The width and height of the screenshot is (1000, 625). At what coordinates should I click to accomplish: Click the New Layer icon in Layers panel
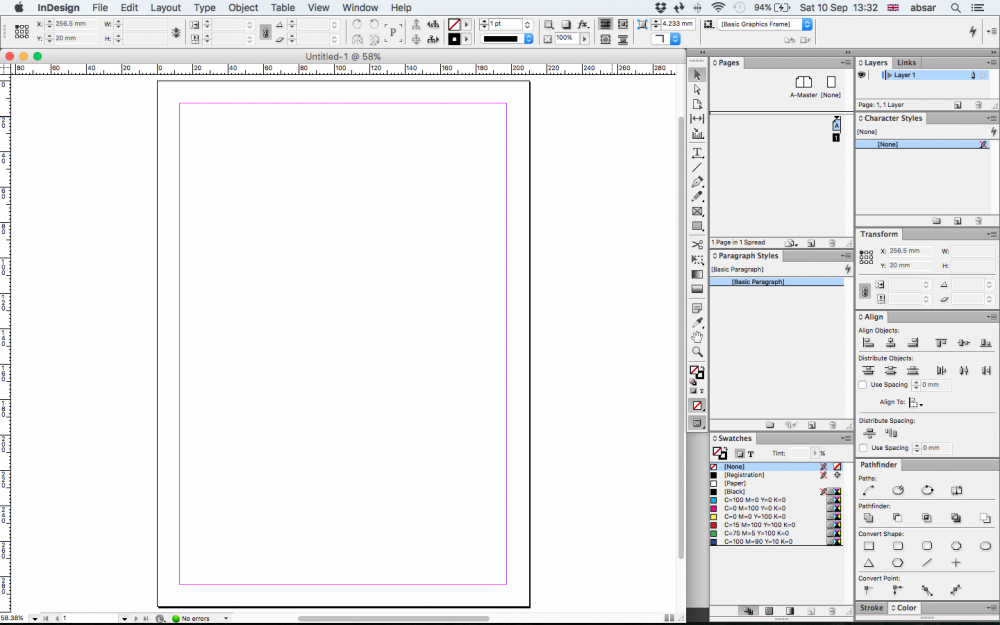click(957, 104)
